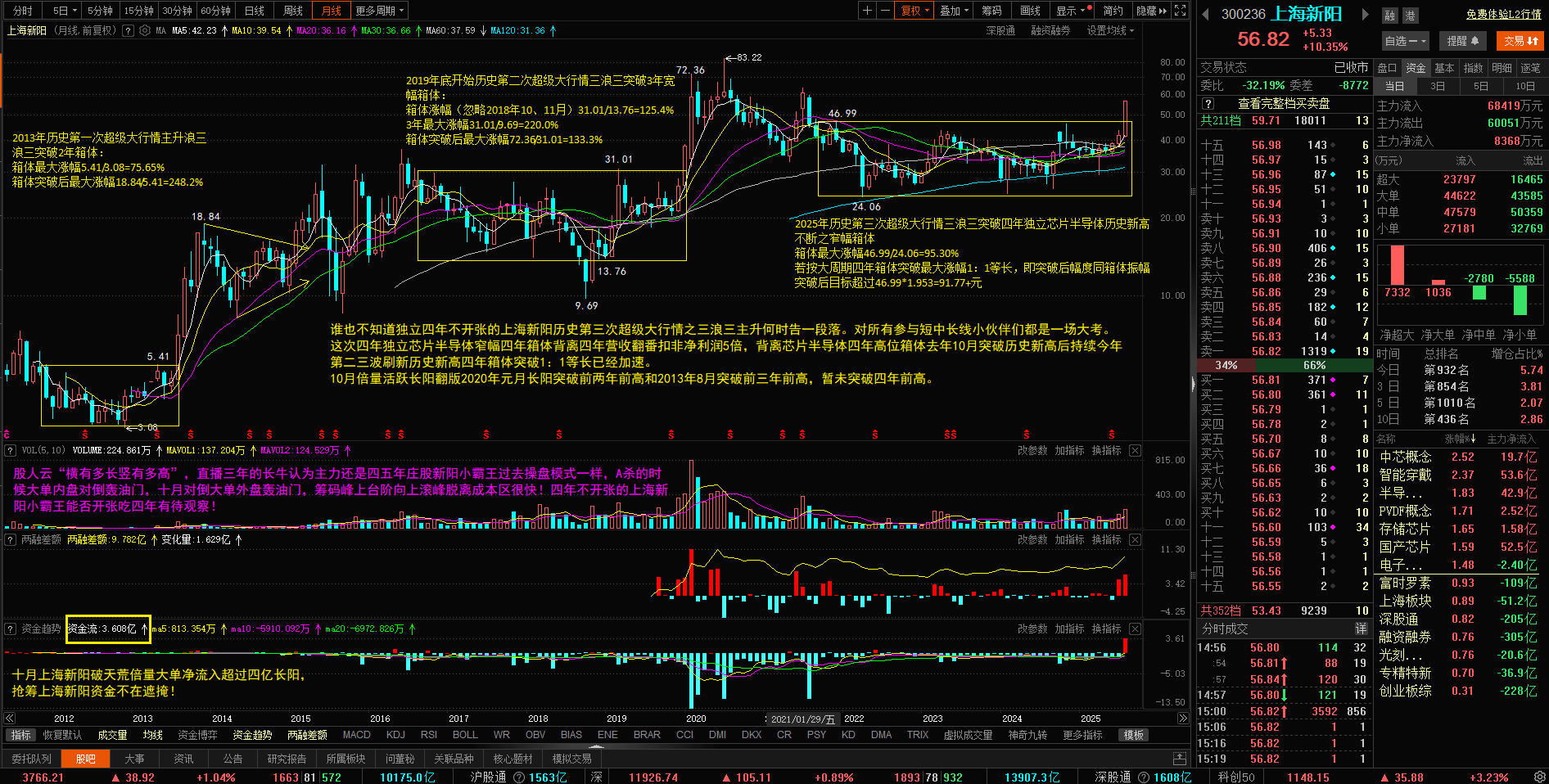1549x784 pixels.
Task: Click the 提醒 bell alert button
Action: click(1463, 41)
